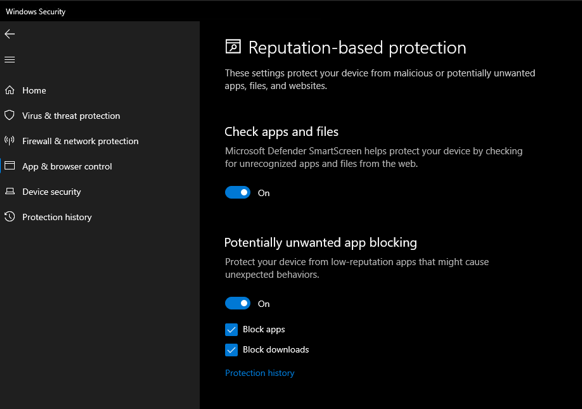Viewport: 582px width, 409px height.
Task: Click the Firewall network antenna icon
Action: pyautogui.click(x=10, y=141)
